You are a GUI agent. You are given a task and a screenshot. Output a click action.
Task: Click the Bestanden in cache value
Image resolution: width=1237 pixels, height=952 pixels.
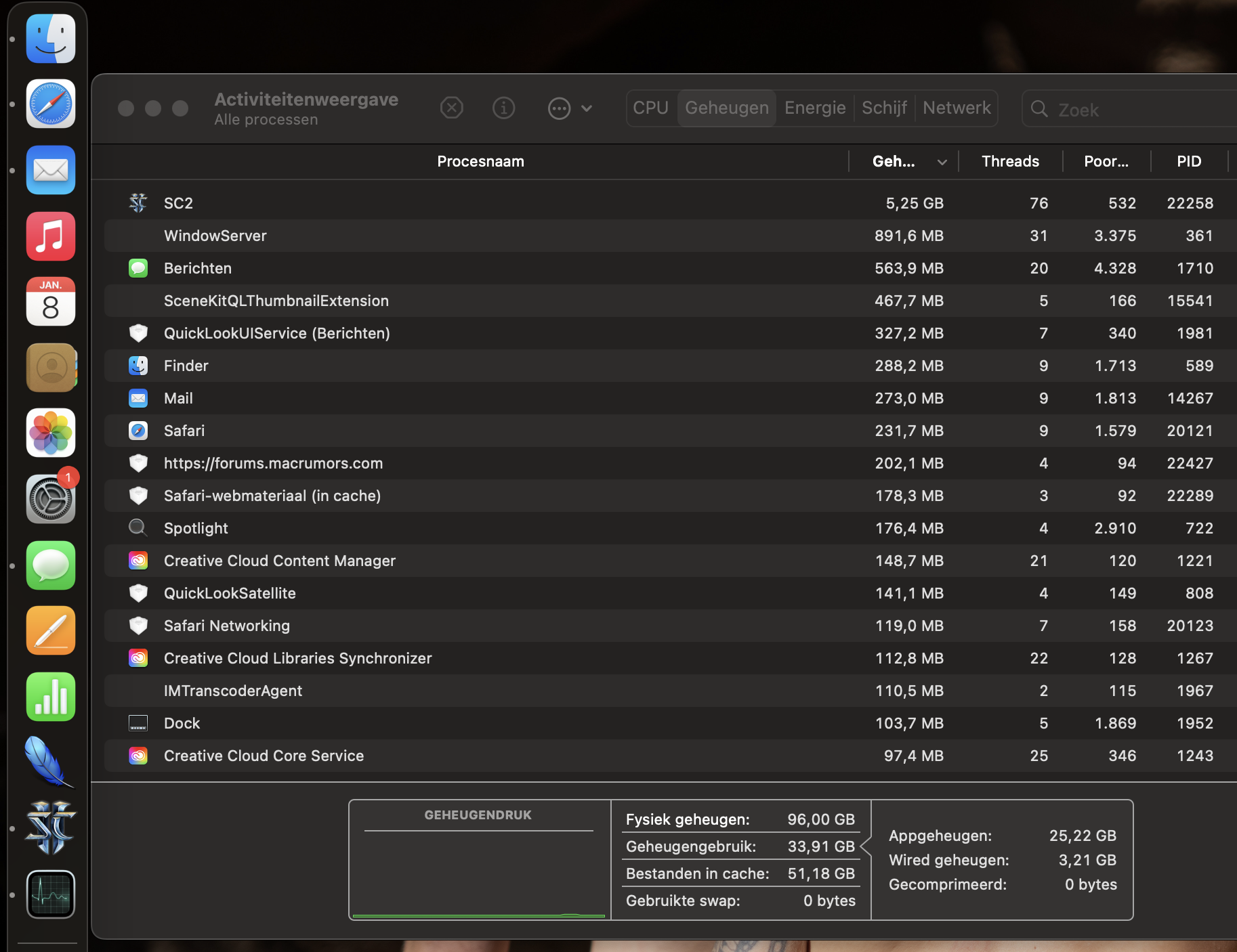tap(821, 873)
